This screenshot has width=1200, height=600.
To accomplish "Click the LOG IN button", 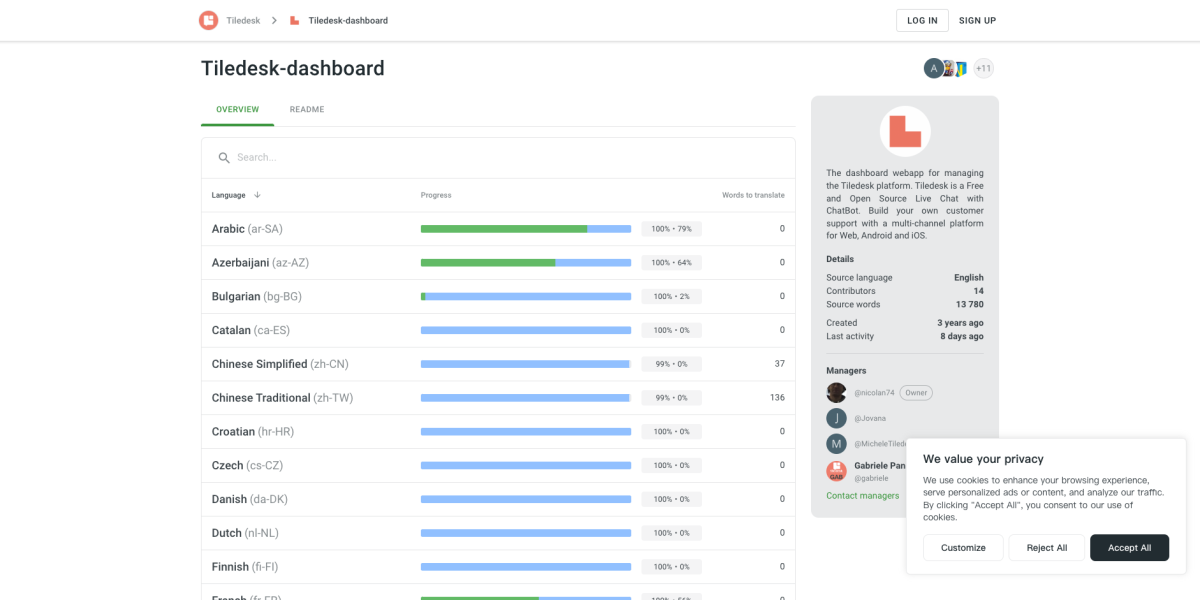I will pos(921,20).
